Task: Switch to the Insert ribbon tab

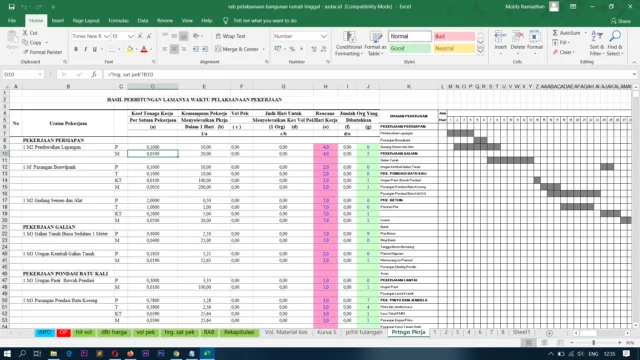Action: pyautogui.click(x=58, y=20)
